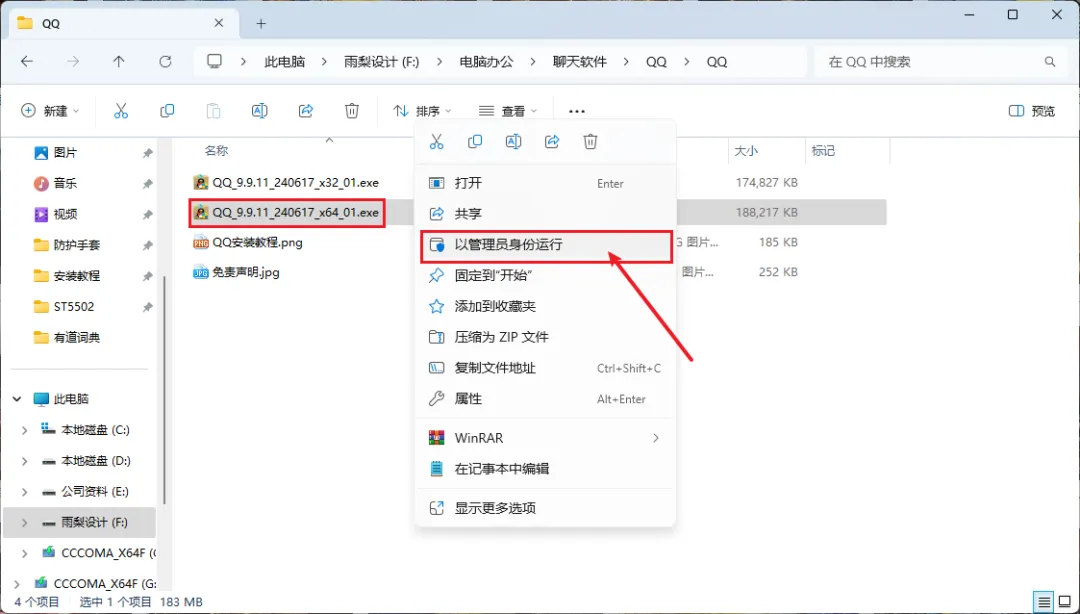Image resolution: width=1080 pixels, height=614 pixels.
Task: Open a new tab with plus button
Action: click(x=260, y=23)
